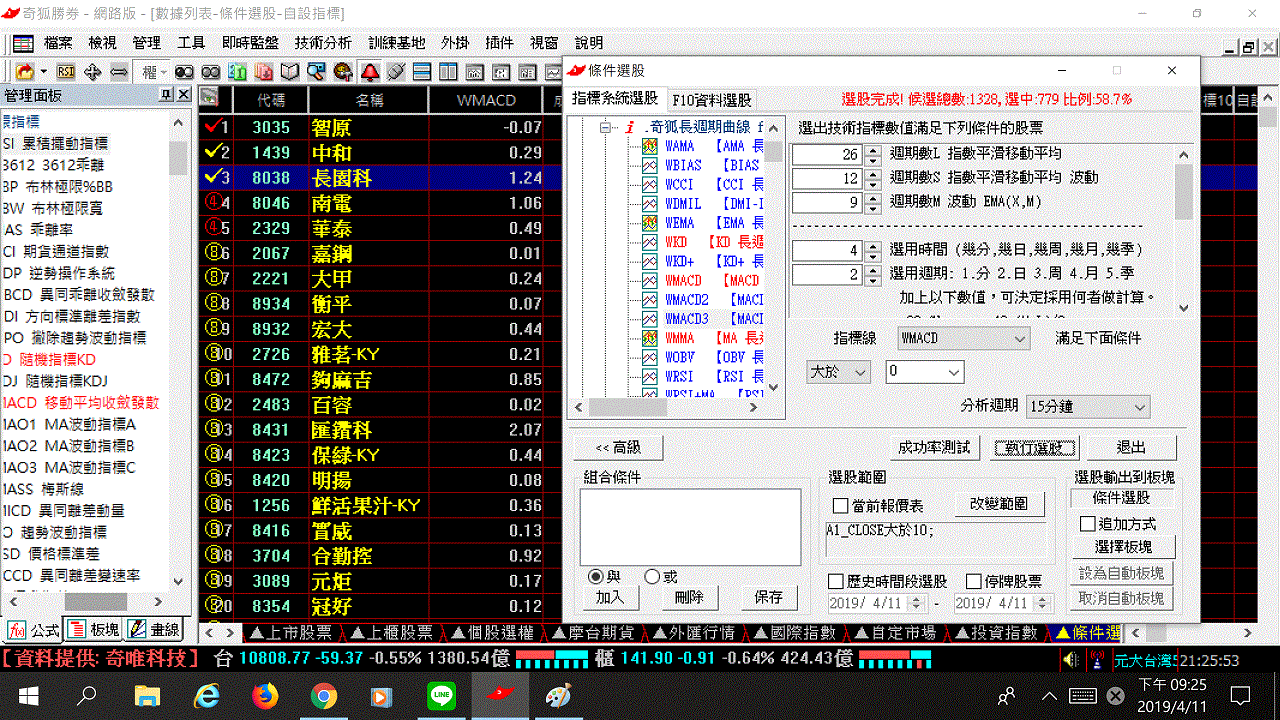Click the WAMA indicator icon in tree
Screen dimensions: 1280x720
coord(649,146)
